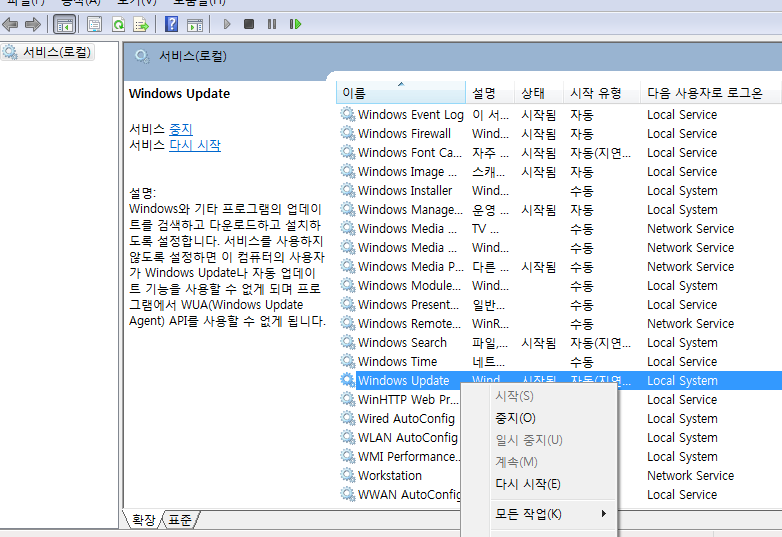Expand the 모든 작업 submenu arrow
This screenshot has height=537, width=782.
point(604,513)
